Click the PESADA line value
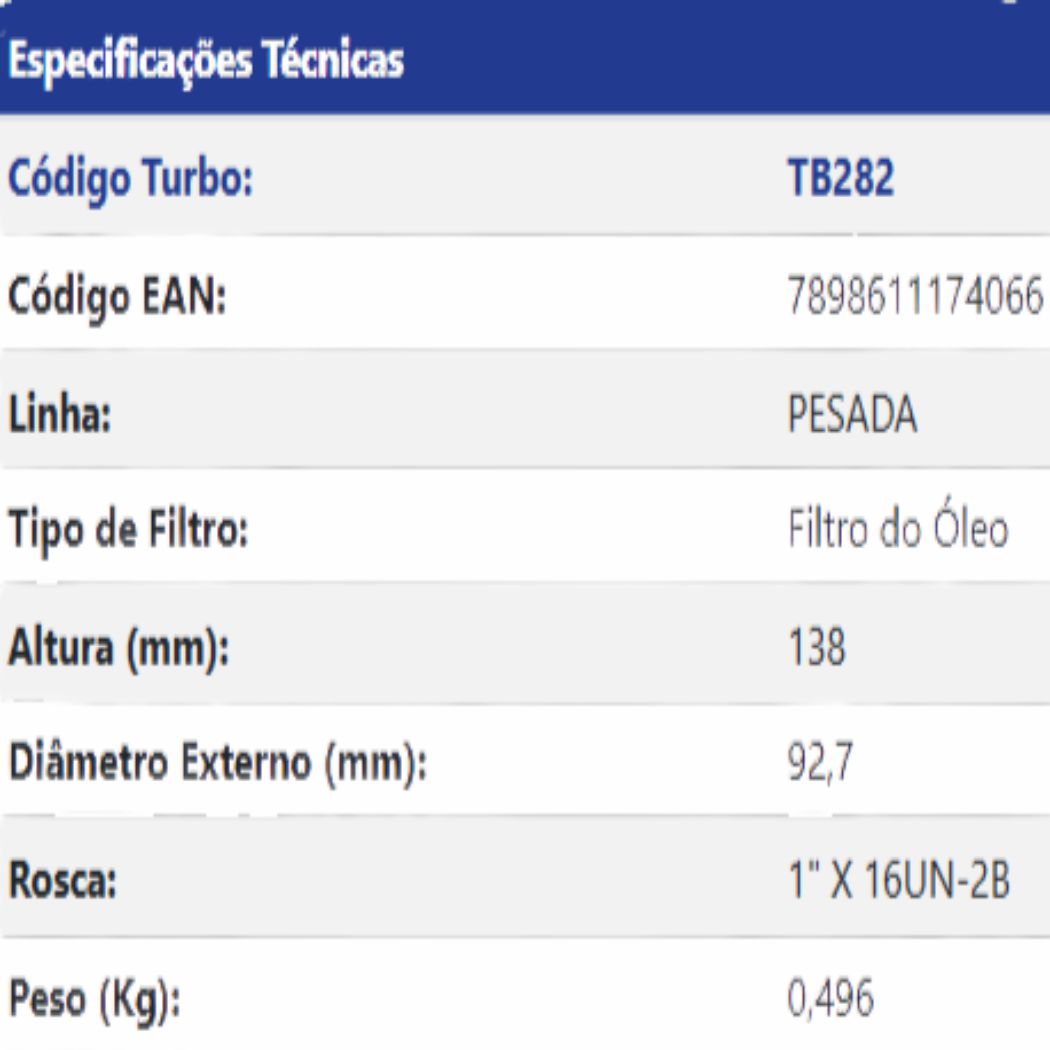The width and height of the screenshot is (1050, 1050). (x=850, y=414)
